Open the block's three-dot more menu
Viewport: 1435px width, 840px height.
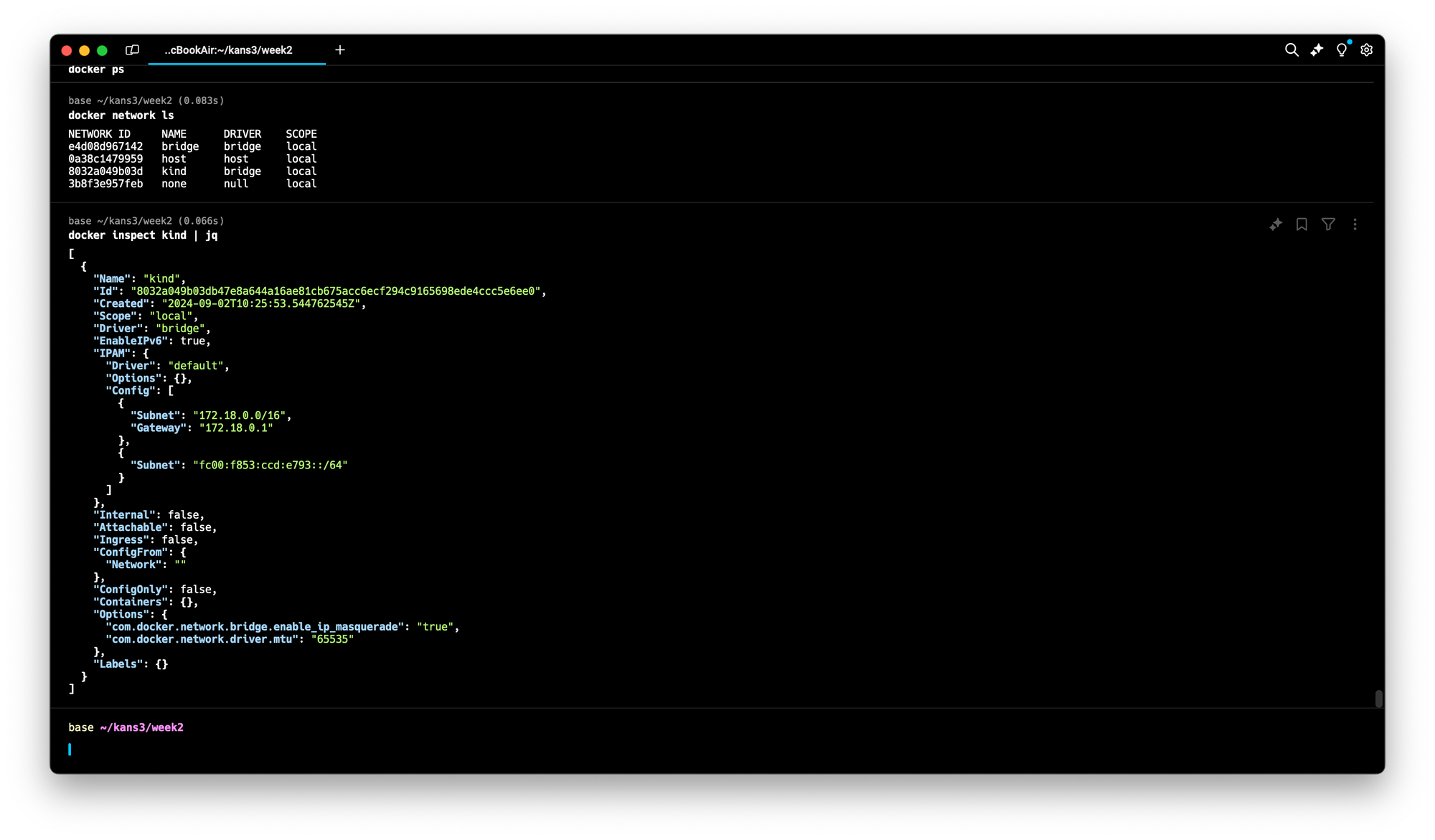(1355, 225)
